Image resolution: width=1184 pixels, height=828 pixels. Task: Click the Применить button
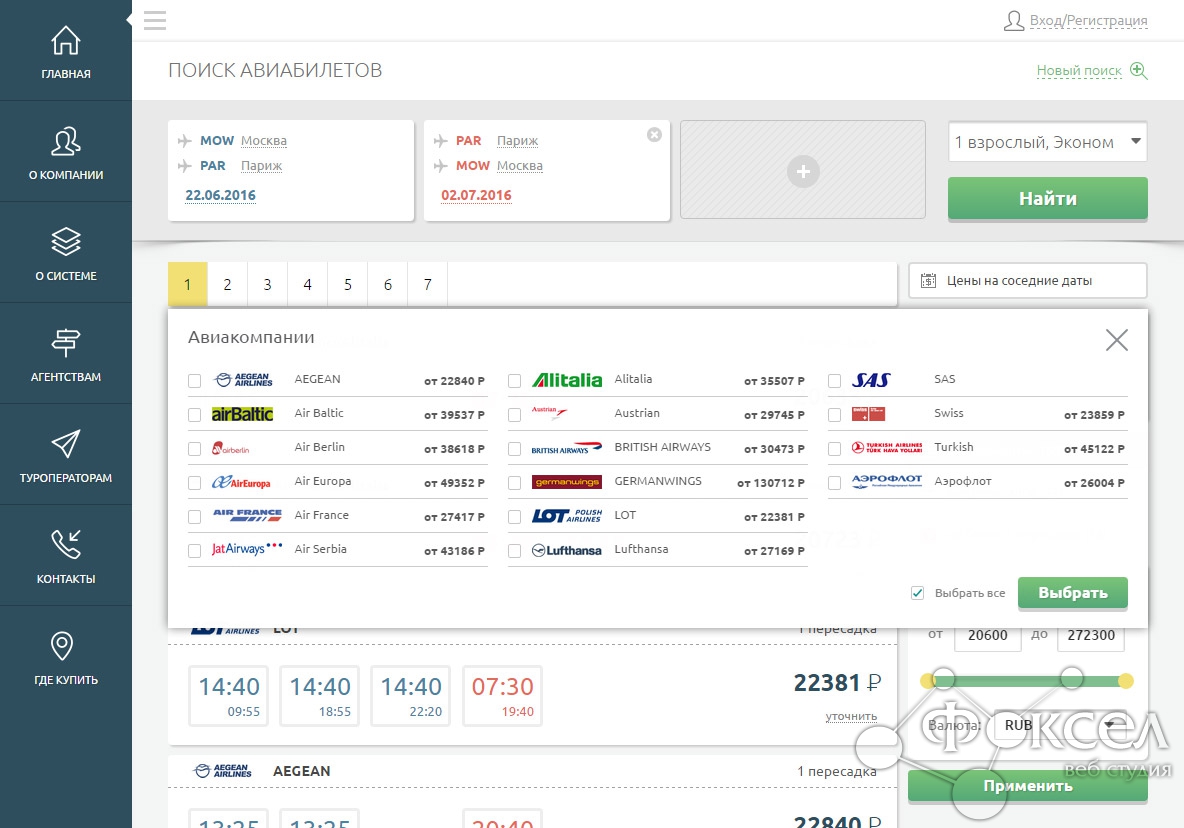(1028, 786)
